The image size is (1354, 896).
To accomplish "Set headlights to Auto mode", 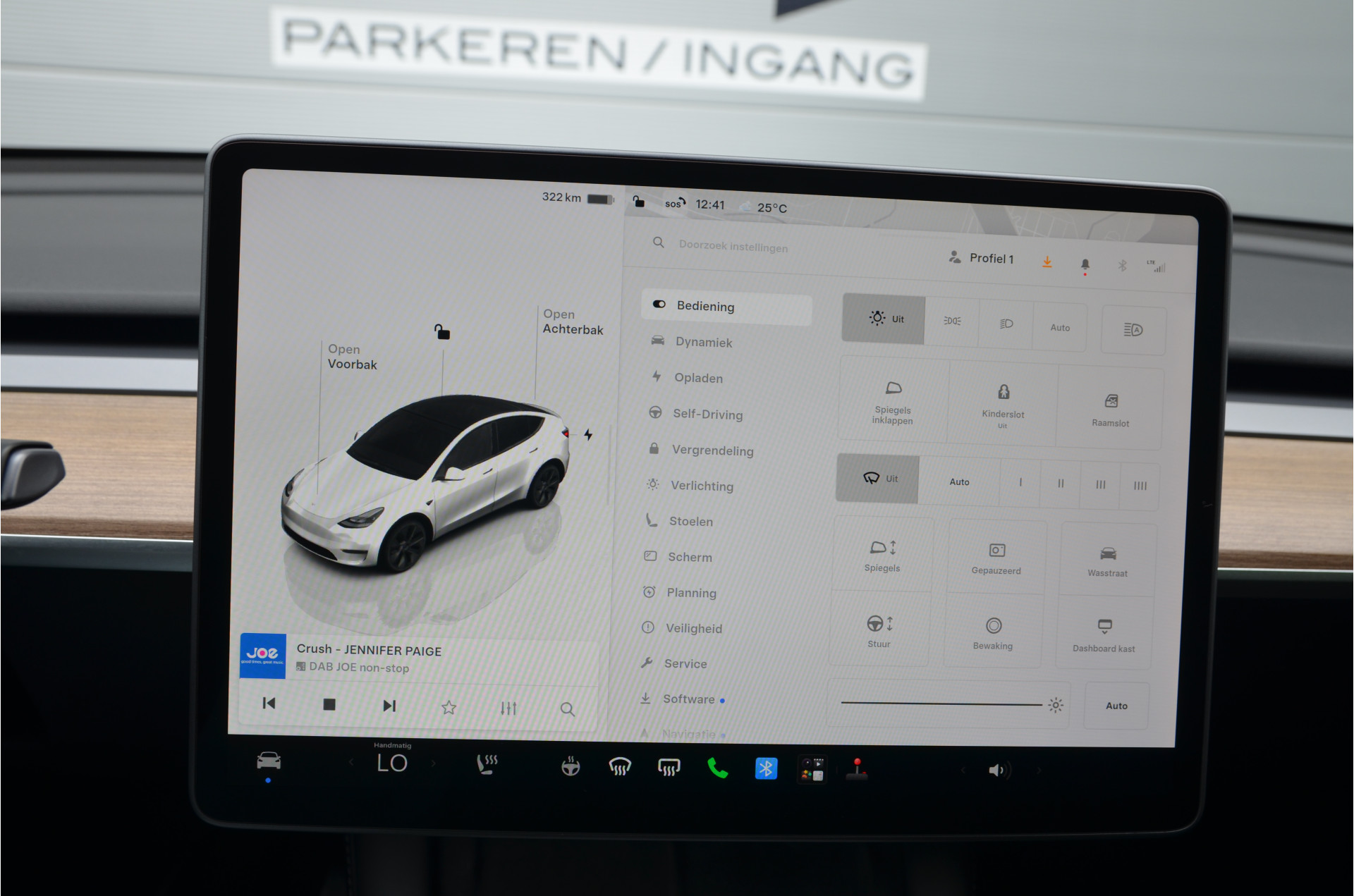I will (1060, 328).
